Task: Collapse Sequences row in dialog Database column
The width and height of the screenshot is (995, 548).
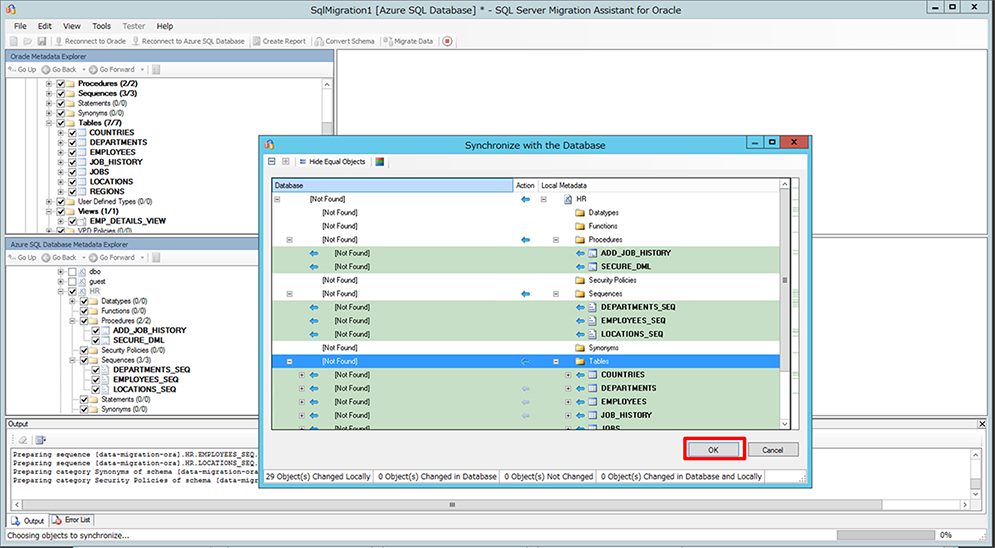Action: (289, 294)
